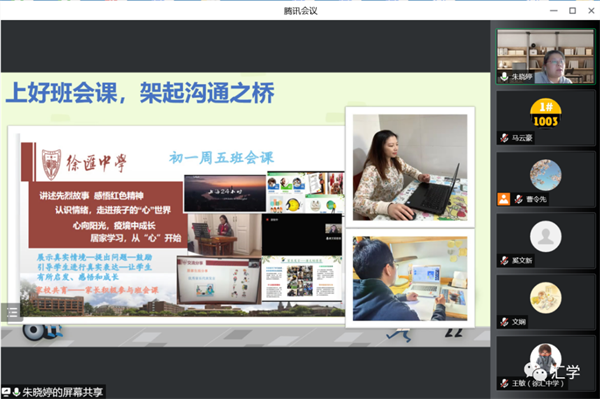Open the list icon at the slide's left edge
The width and height of the screenshot is (600, 399).
12,312
